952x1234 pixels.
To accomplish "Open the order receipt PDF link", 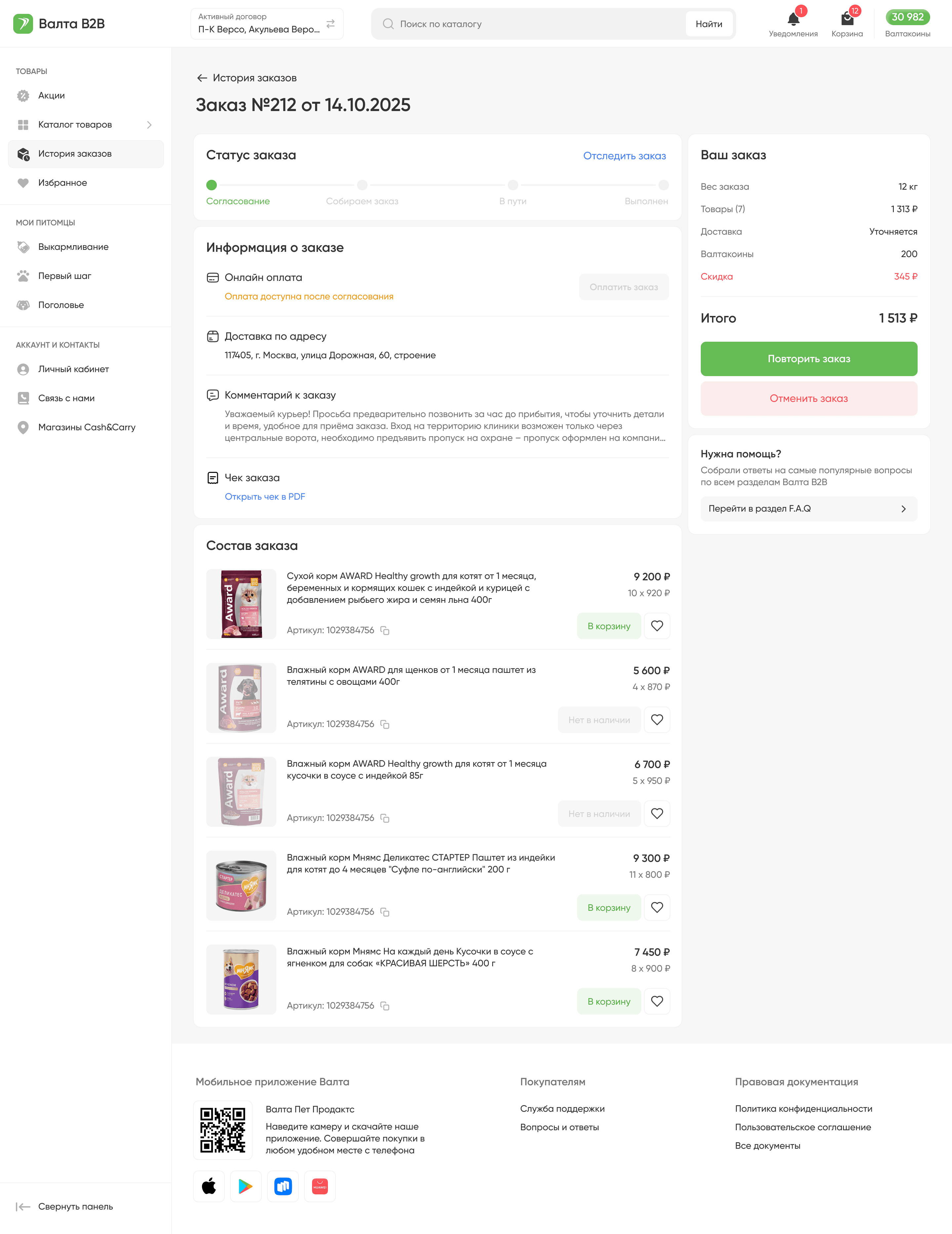I will (264, 497).
